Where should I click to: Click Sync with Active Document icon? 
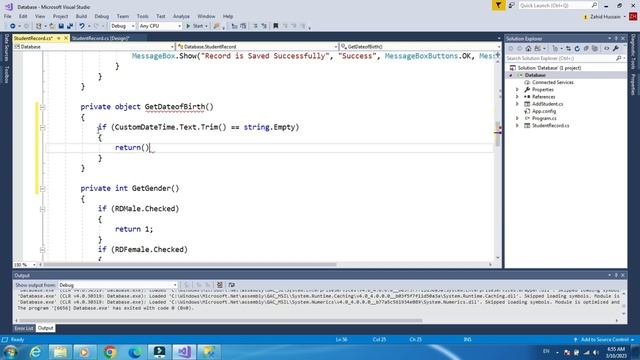pyautogui.click(x=568, y=49)
